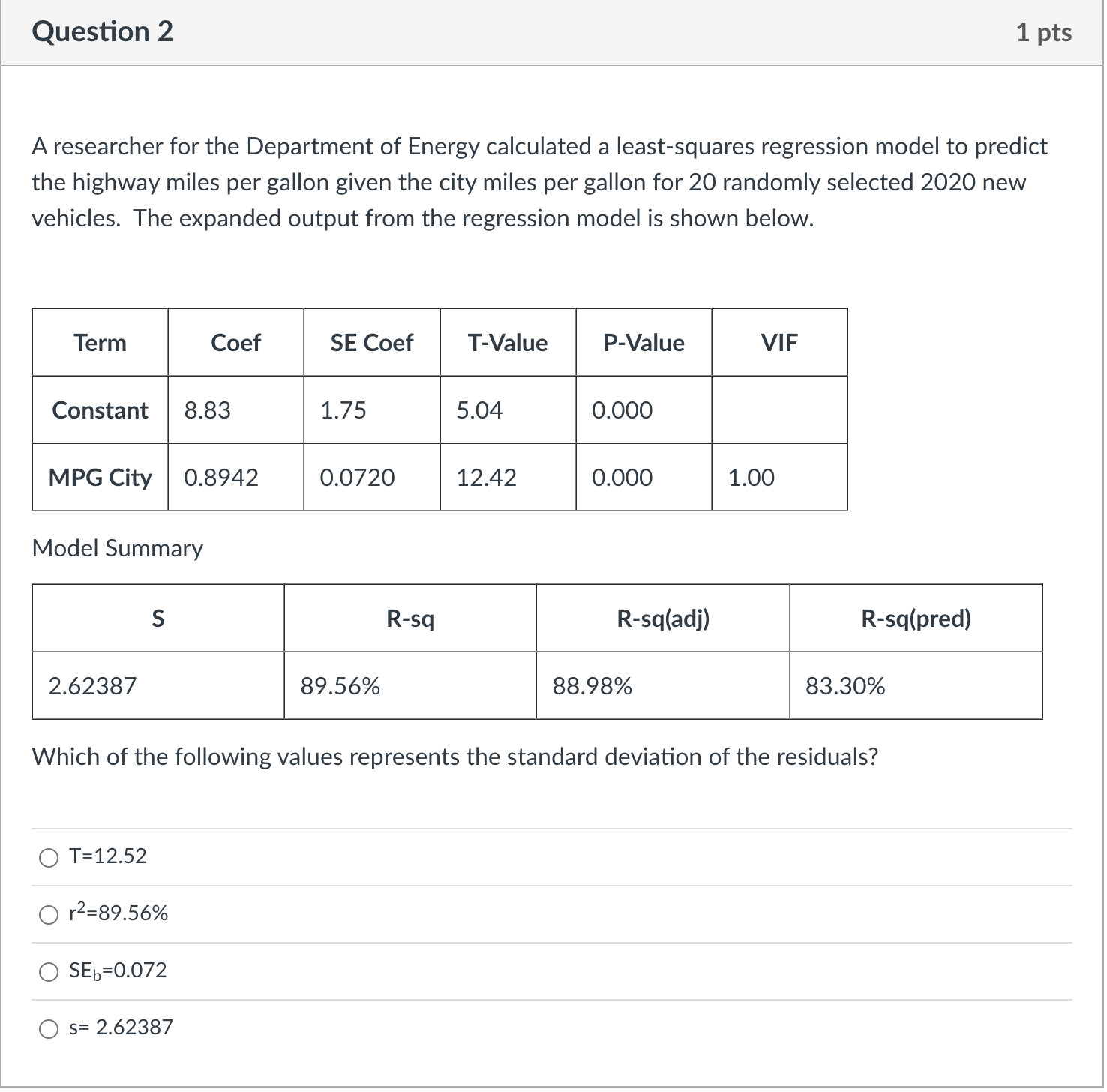The width and height of the screenshot is (1107, 1092).
Task: Click the R-sq(adj) column header
Action: [663, 619]
